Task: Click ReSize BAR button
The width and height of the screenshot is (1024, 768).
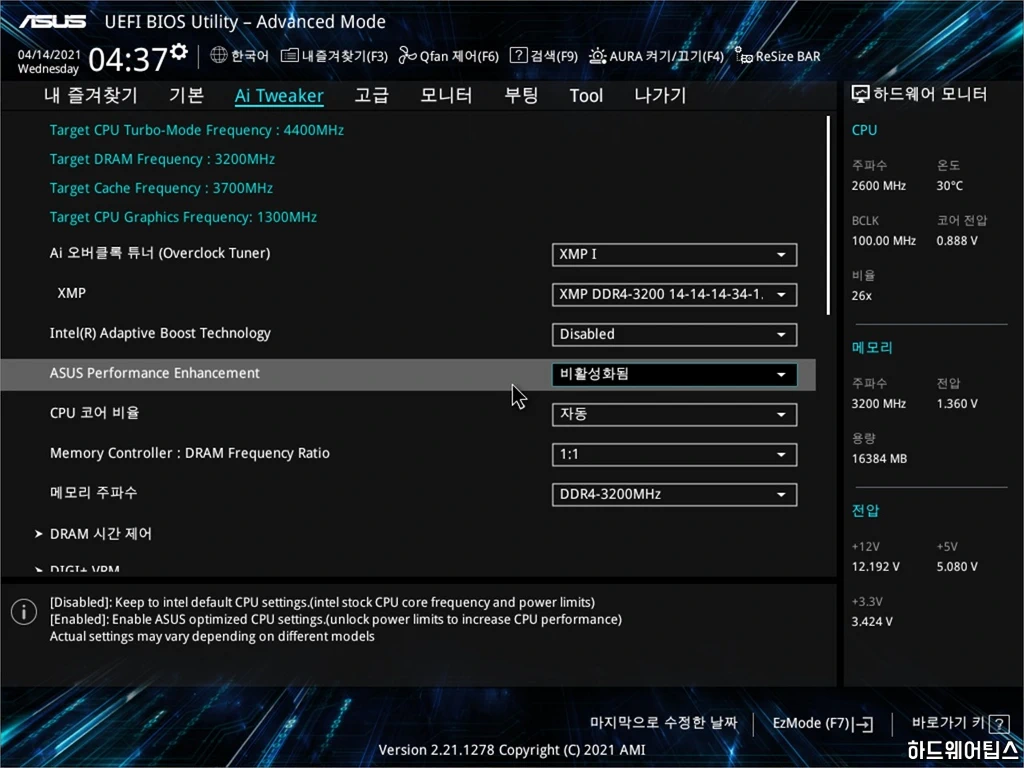Action: click(x=778, y=56)
